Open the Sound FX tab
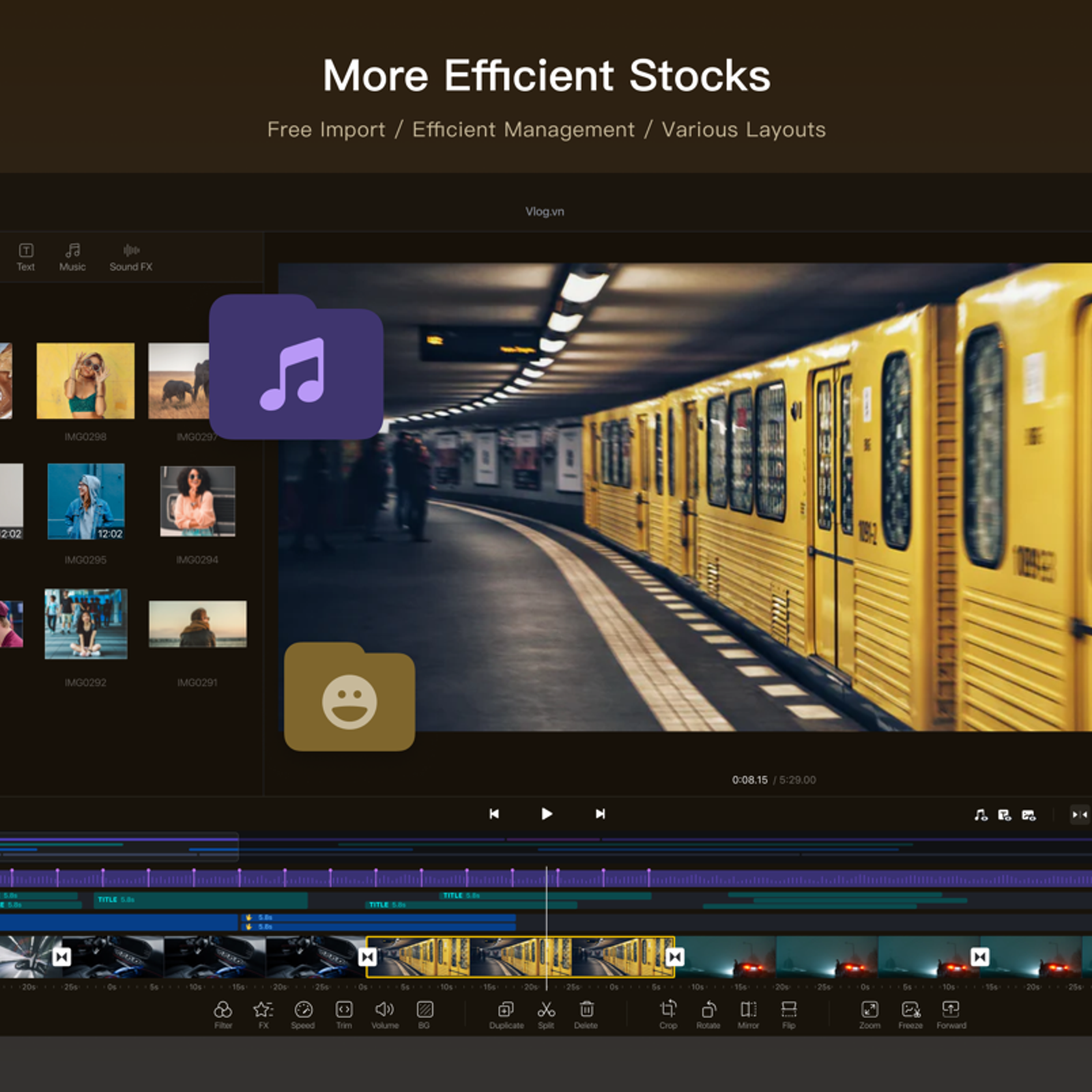This screenshot has height=1092, width=1092. (x=131, y=257)
